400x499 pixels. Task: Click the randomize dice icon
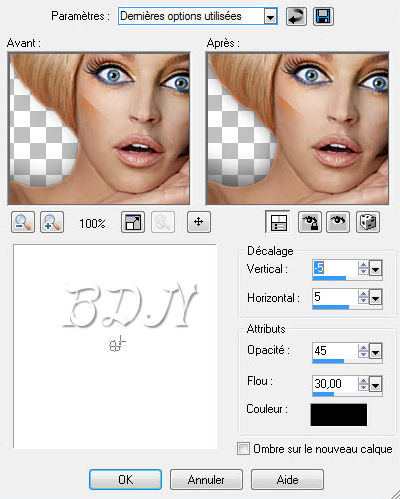click(x=368, y=222)
